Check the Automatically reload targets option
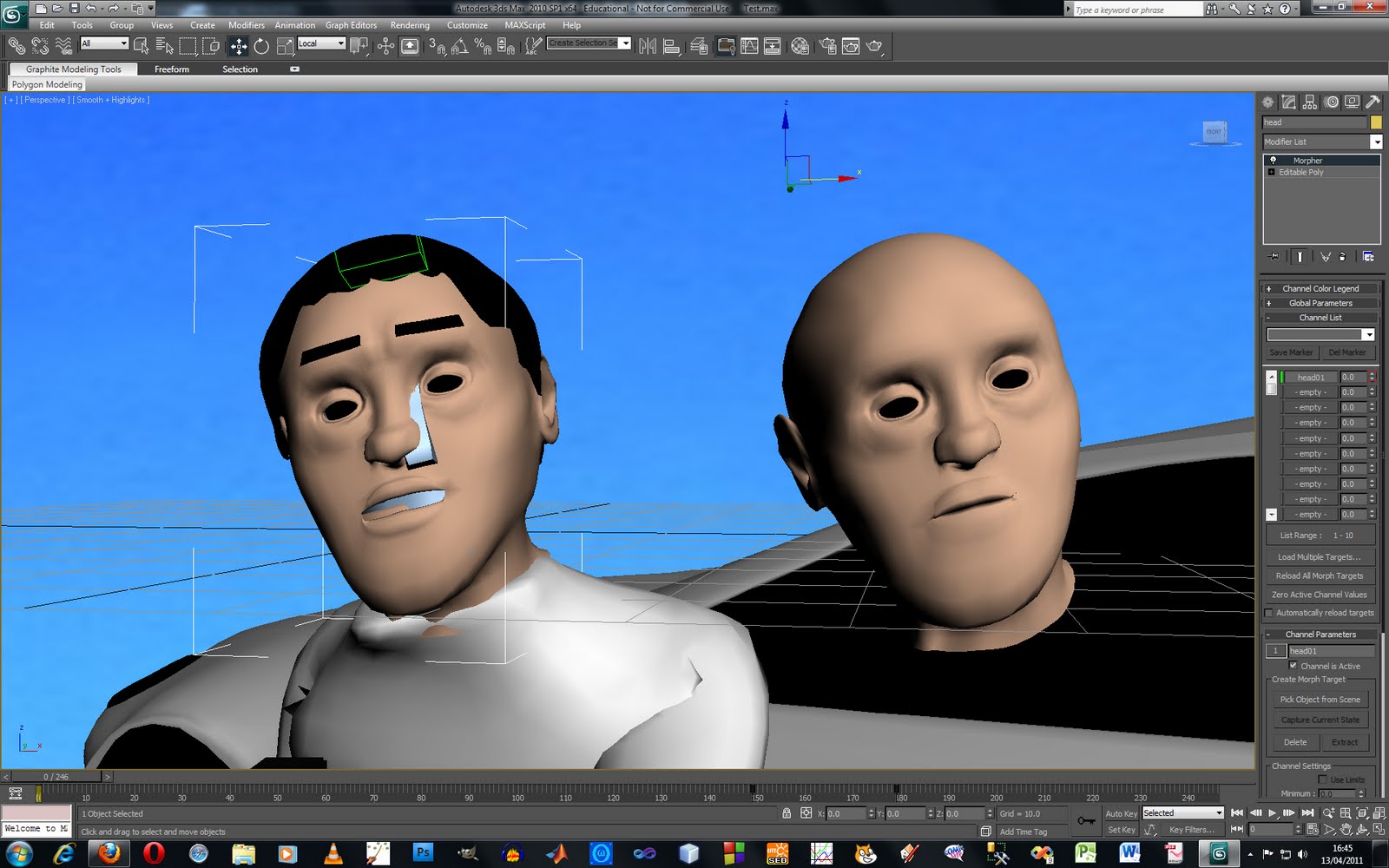 tap(1269, 613)
